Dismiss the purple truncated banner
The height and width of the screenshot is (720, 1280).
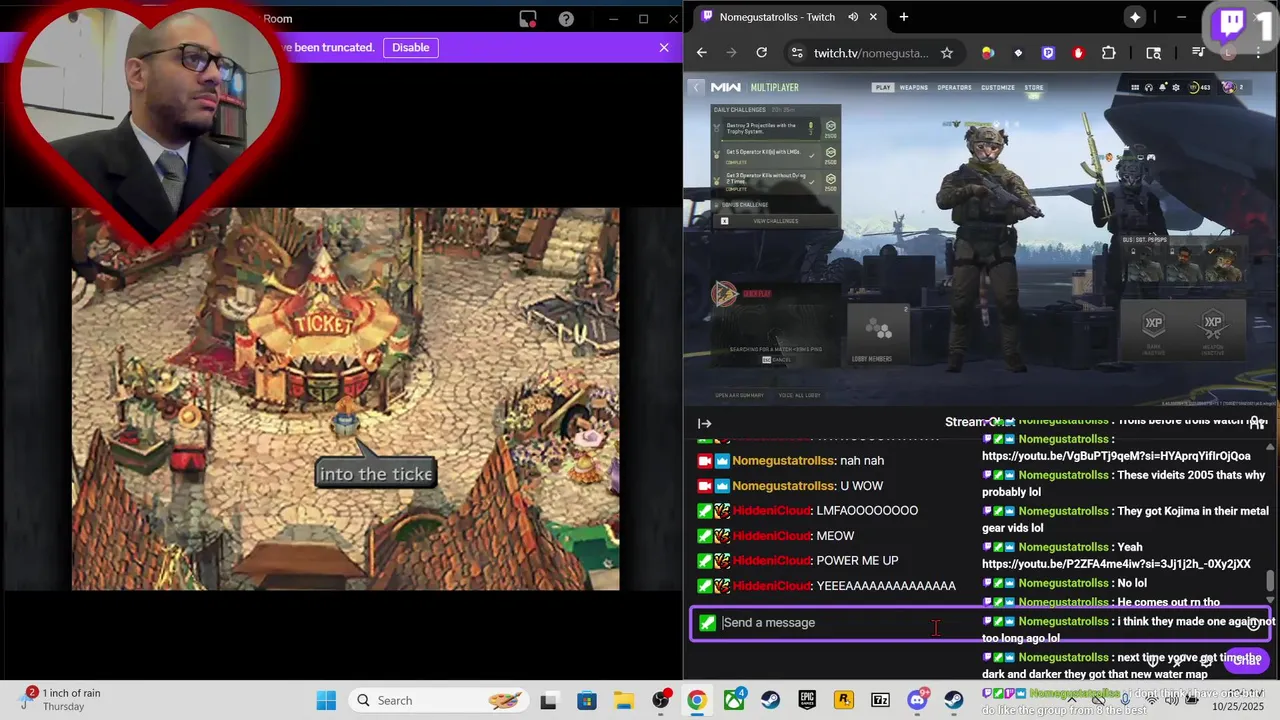(664, 47)
